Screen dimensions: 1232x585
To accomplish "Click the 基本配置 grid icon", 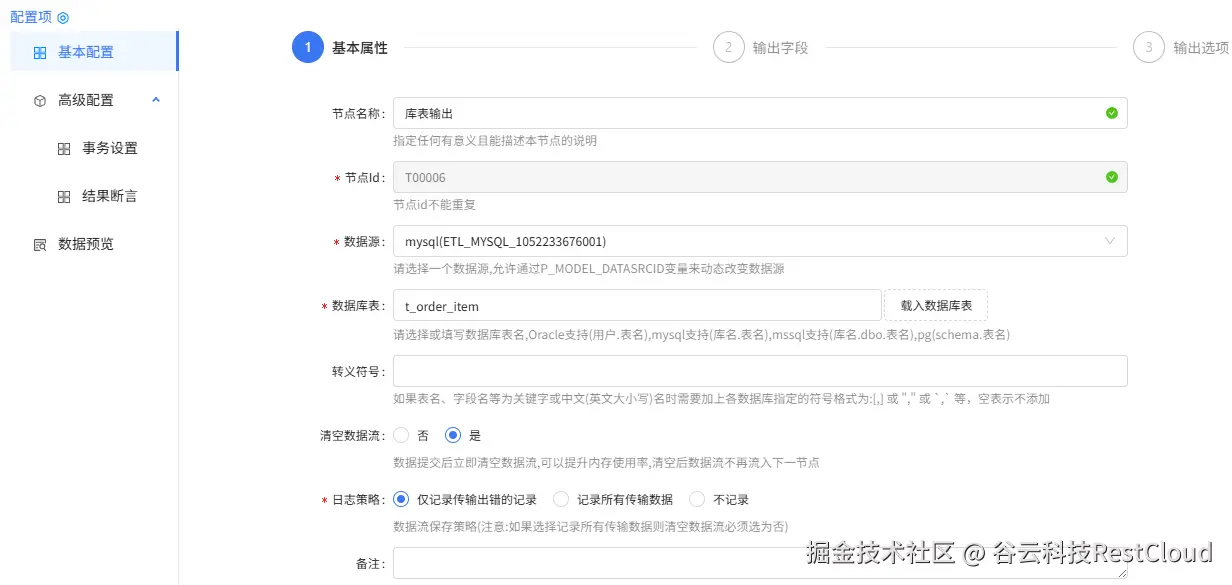I will 40,53.
